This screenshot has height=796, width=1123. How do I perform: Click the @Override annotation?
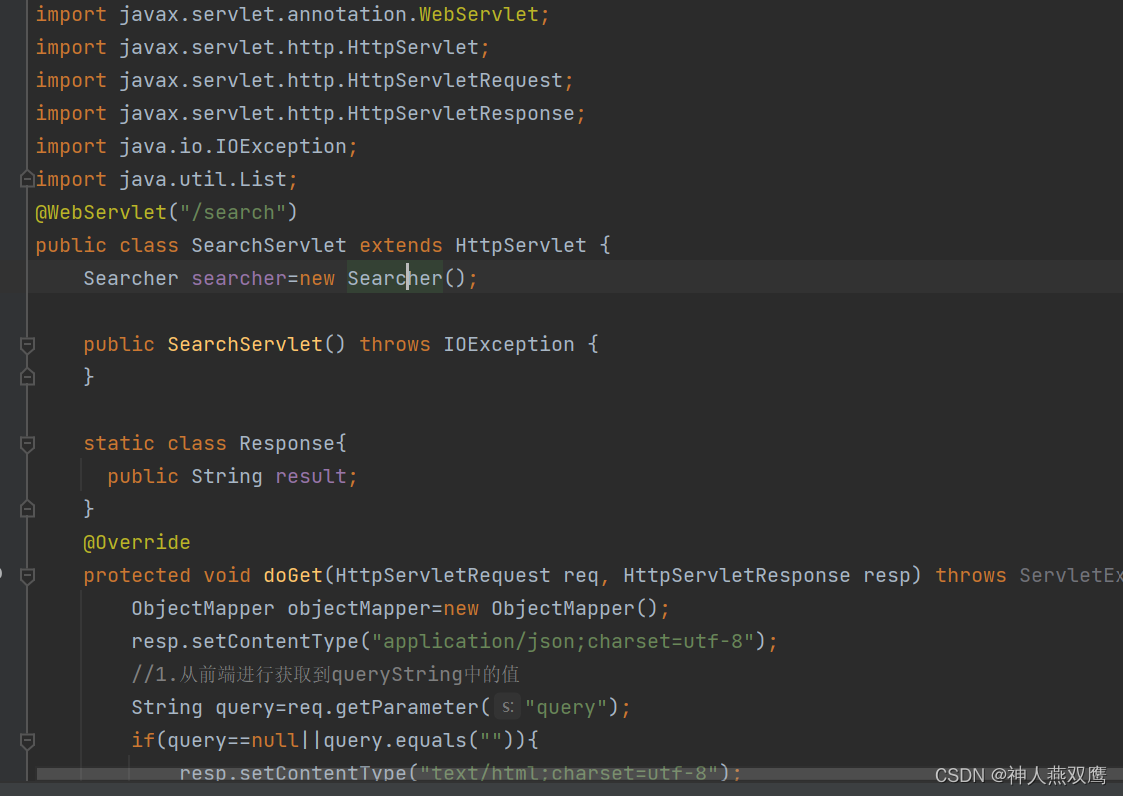click(x=137, y=542)
